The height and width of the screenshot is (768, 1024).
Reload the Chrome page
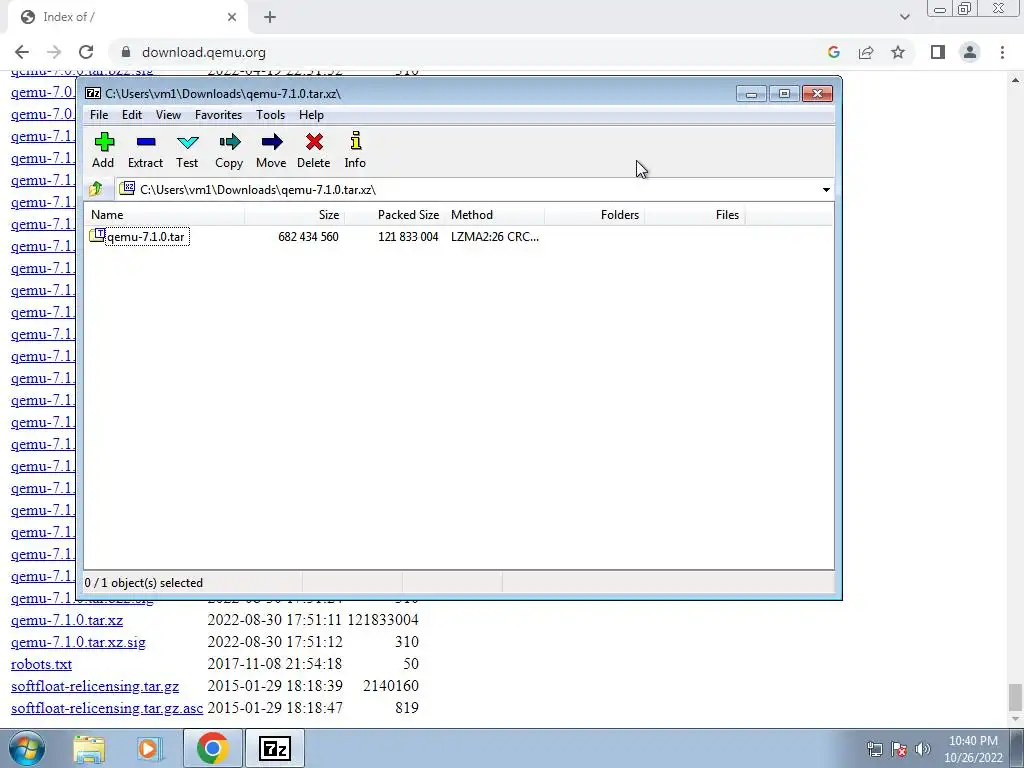click(x=86, y=52)
